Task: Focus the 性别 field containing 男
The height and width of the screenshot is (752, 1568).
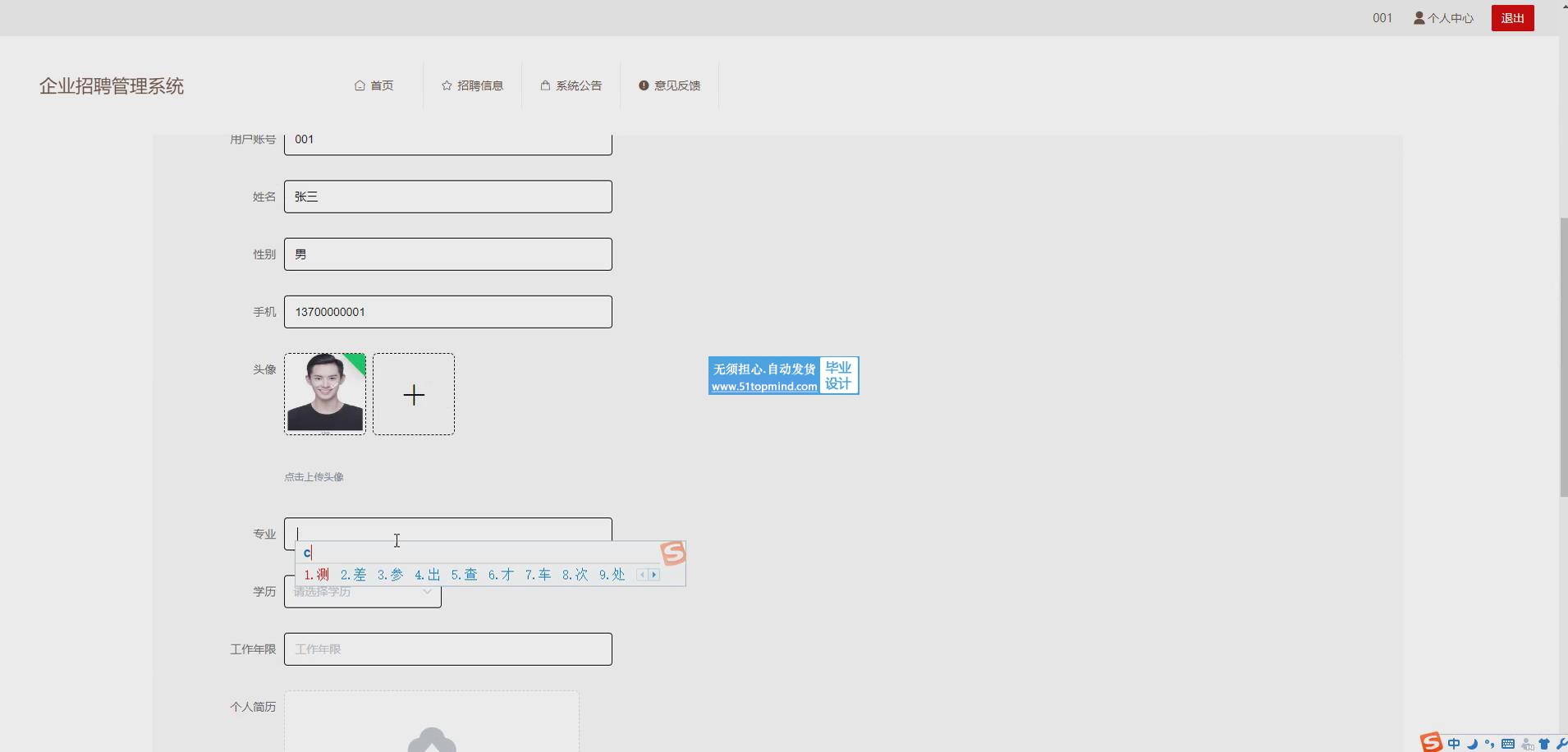Action: click(x=448, y=254)
